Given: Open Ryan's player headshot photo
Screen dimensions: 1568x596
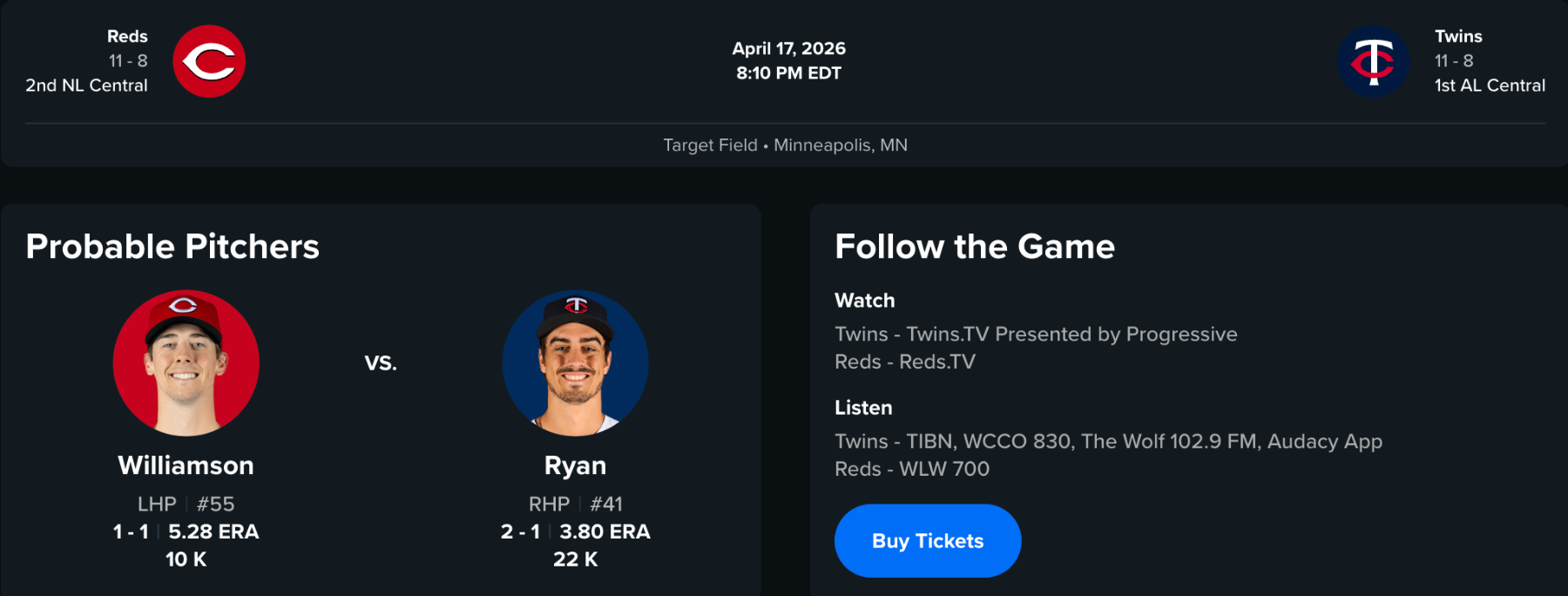Looking at the screenshot, I should (x=575, y=362).
